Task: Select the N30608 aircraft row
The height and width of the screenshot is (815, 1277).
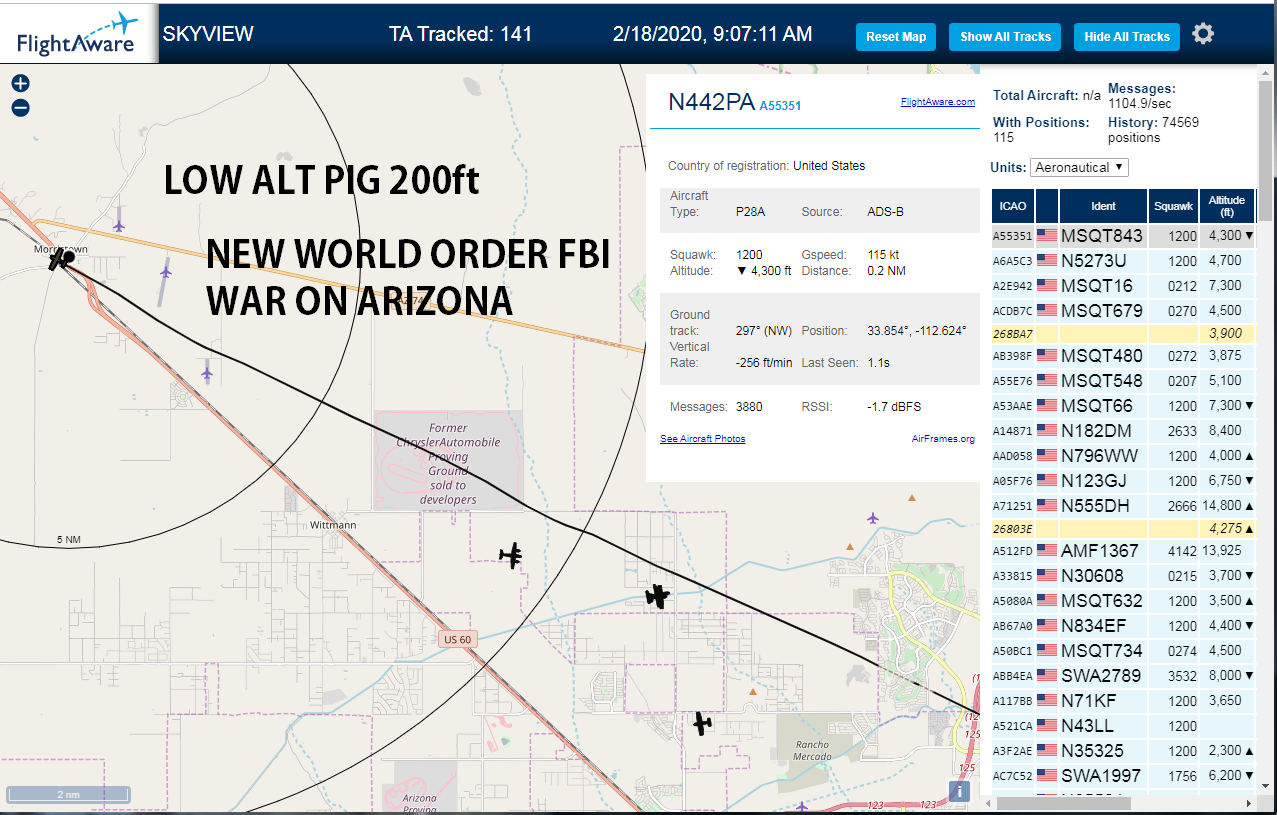Action: pos(1123,576)
